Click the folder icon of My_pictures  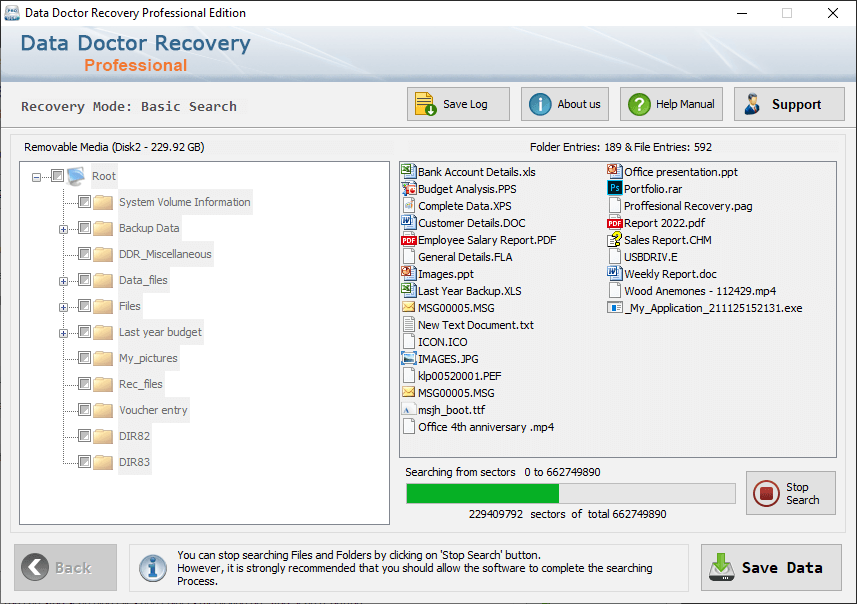[x=103, y=358]
